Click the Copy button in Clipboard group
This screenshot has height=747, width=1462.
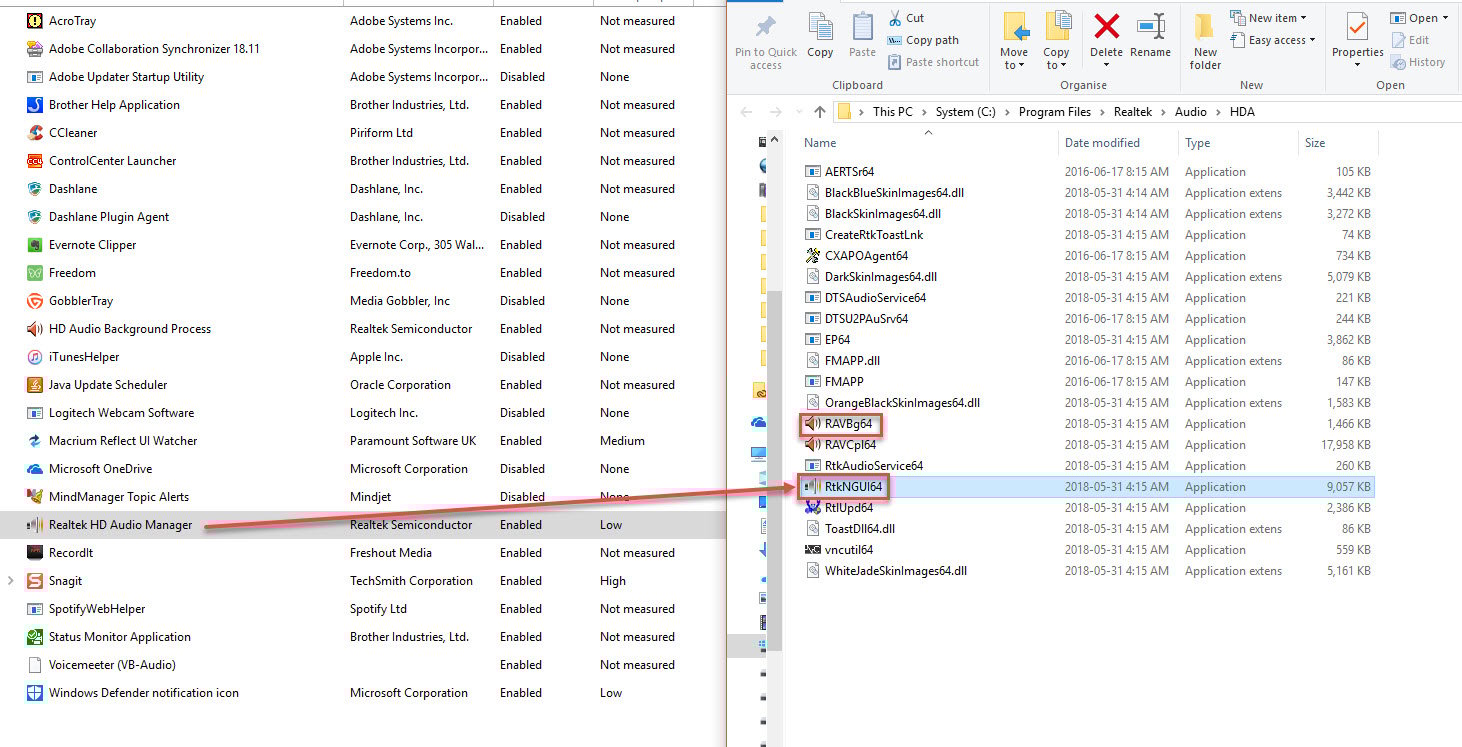820,36
